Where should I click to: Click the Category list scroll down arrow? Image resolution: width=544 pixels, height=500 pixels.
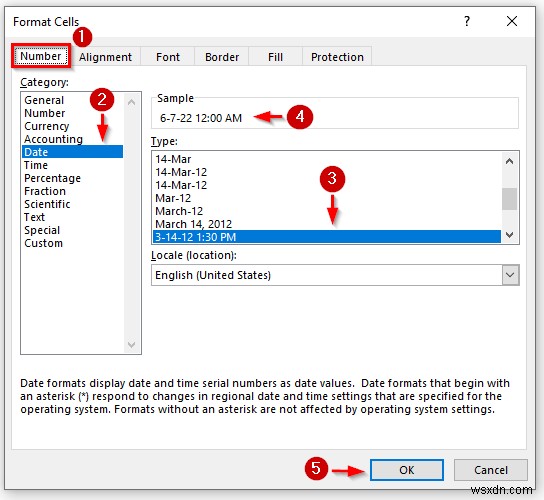131,345
